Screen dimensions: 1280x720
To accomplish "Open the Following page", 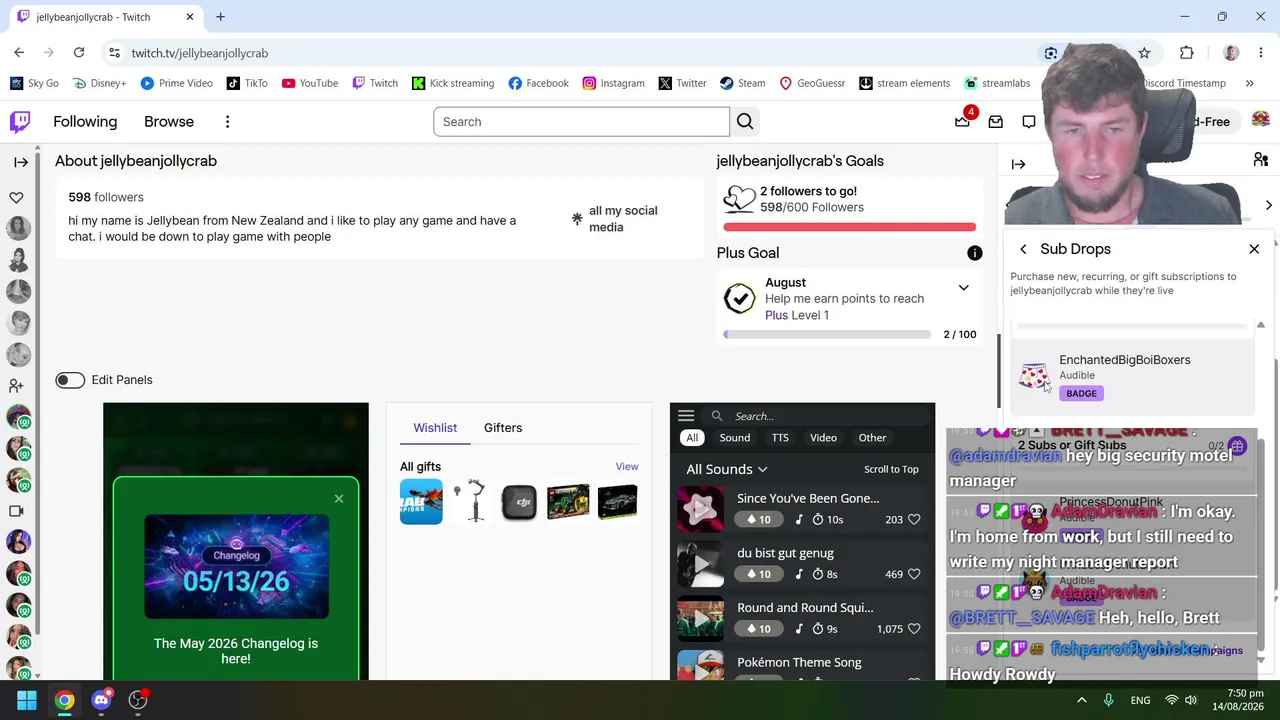I will pyautogui.click(x=85, y=122).
